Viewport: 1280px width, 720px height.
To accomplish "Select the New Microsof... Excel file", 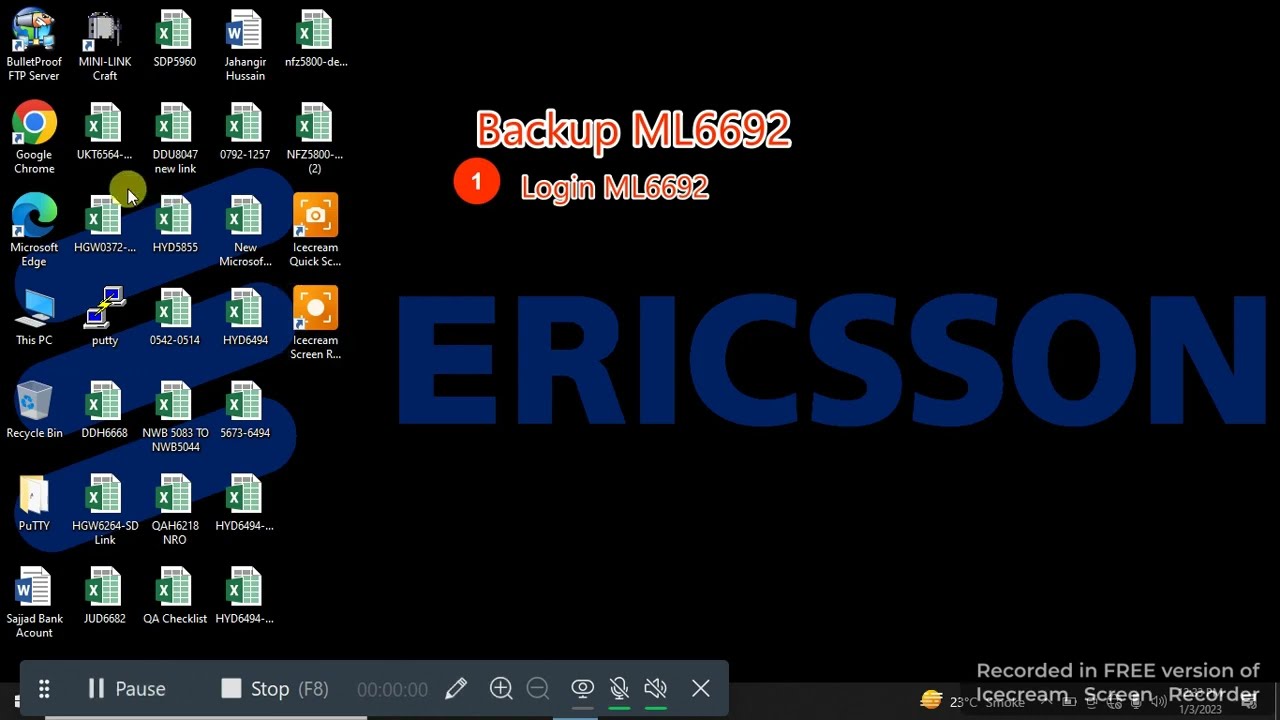I will (x=245, y=230).
